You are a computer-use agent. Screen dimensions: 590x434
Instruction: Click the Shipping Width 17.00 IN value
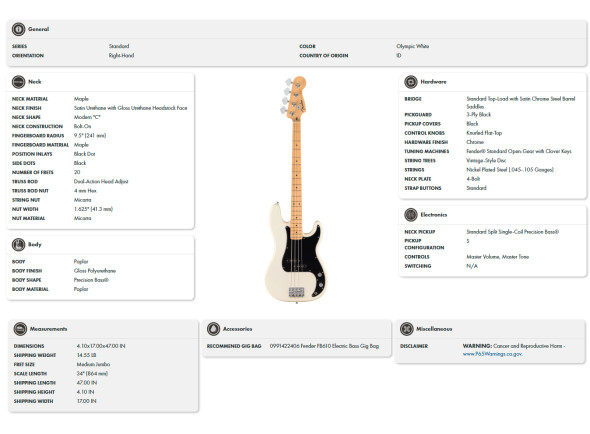87,401
